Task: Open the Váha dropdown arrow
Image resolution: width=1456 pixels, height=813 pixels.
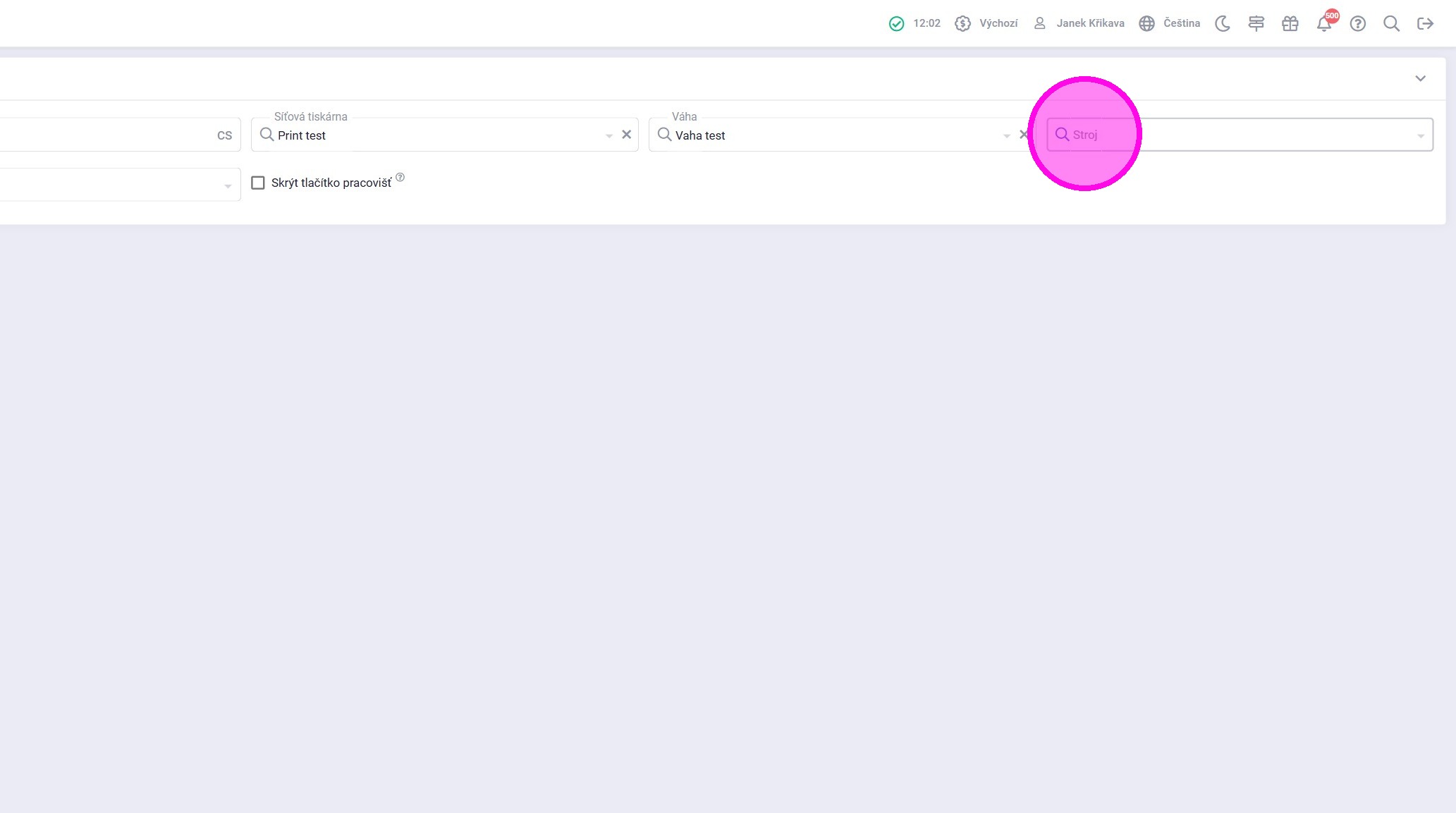Action: point(1007,135)
